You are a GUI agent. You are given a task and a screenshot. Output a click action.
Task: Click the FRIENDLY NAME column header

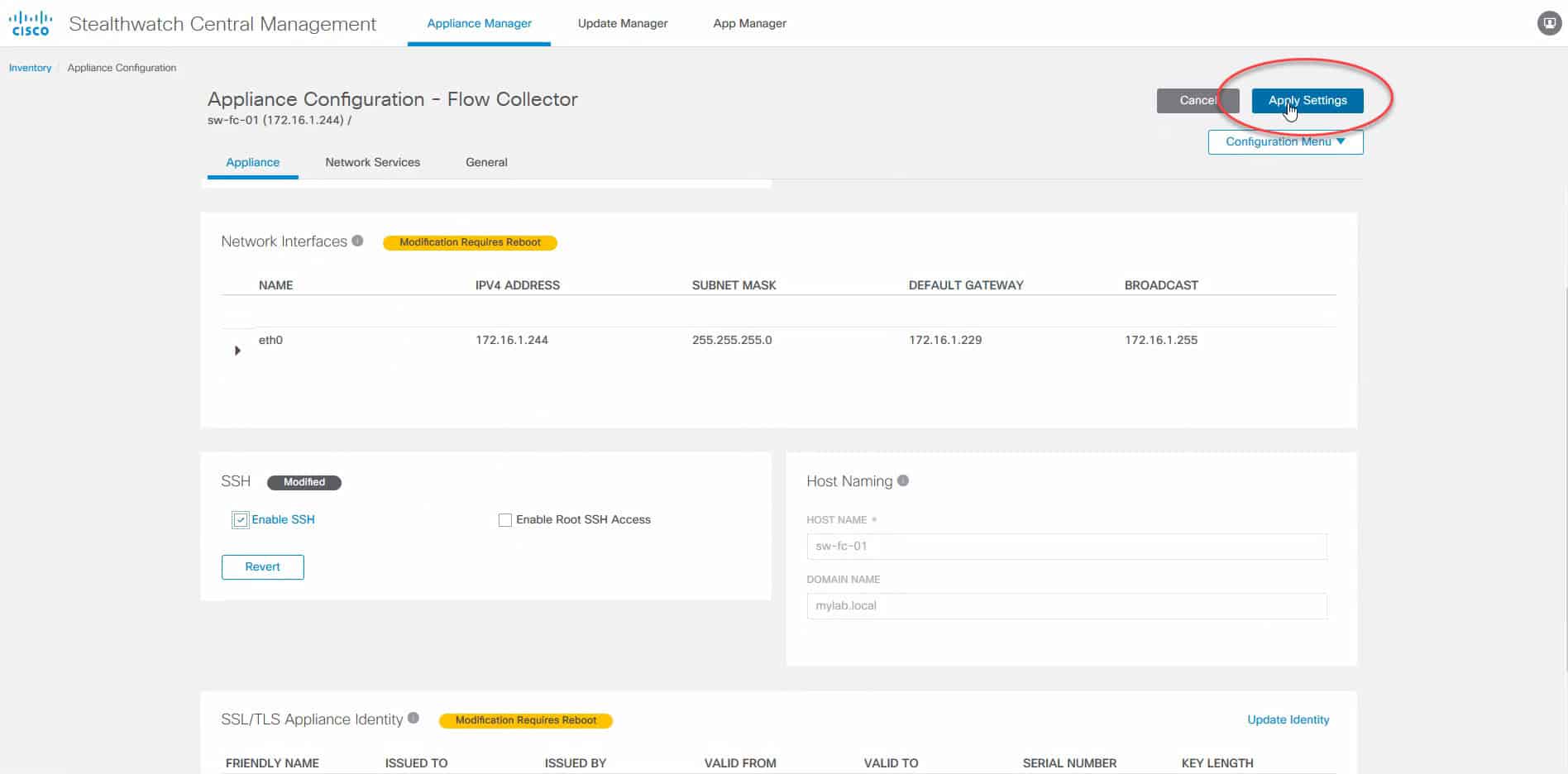[272, 763]
